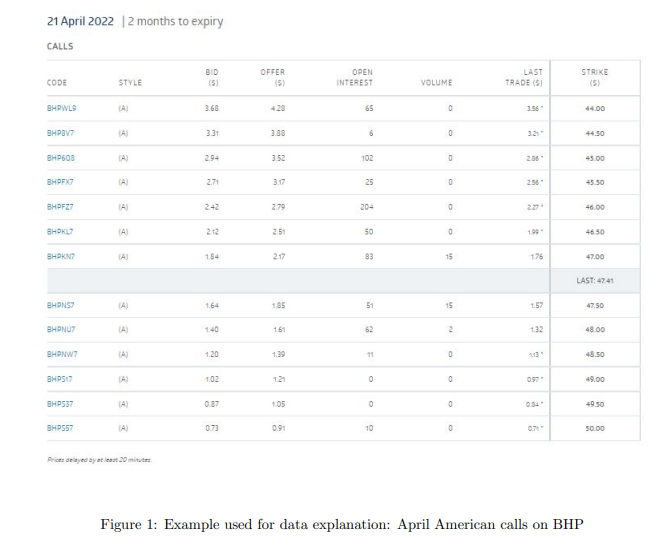662x548 pixels.
Task: Select strike price 48.00
Action: pyautogui.click(x=595, y=330)
